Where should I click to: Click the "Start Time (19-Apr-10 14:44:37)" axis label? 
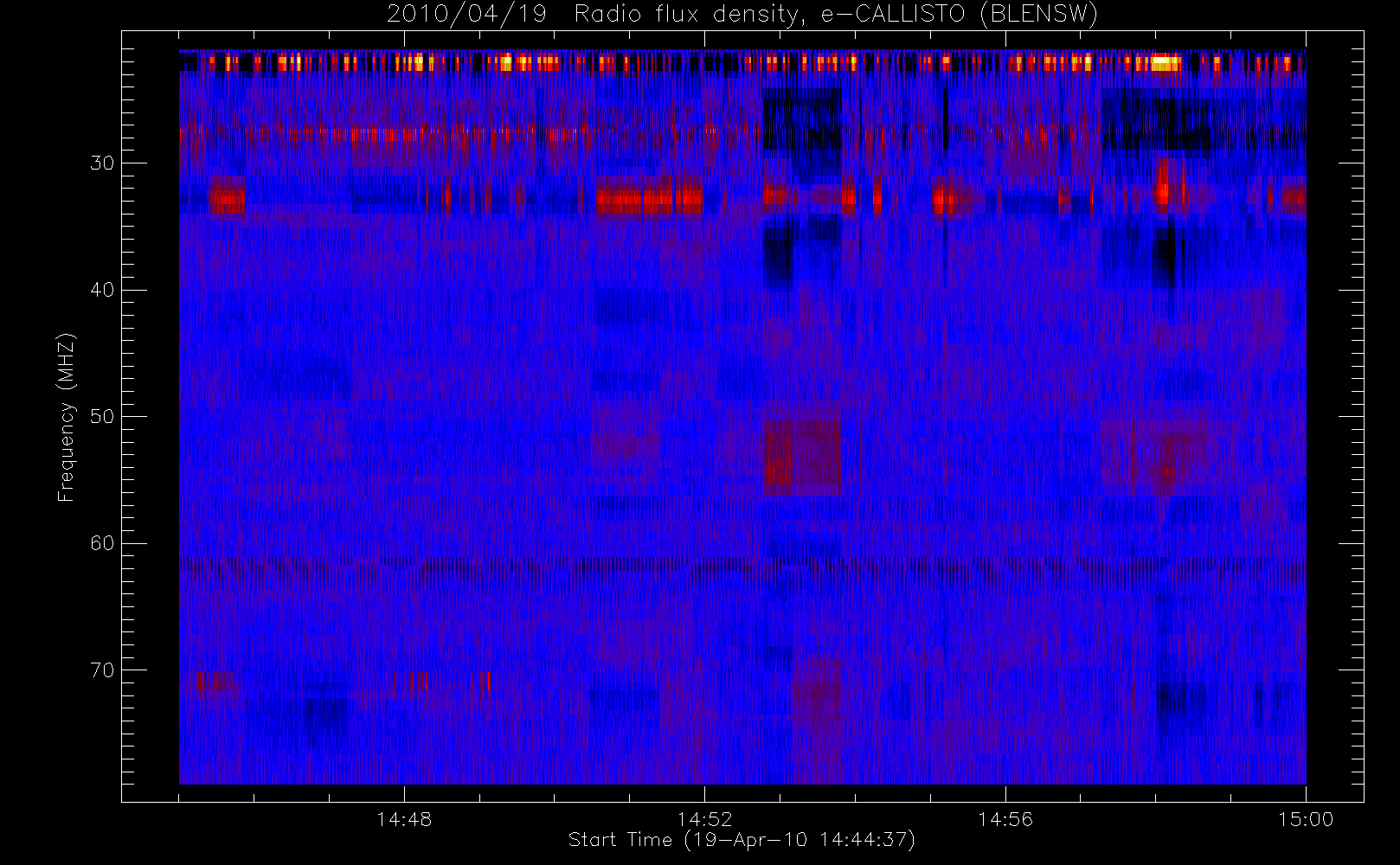pyautogui.click(x=742, y=840)
